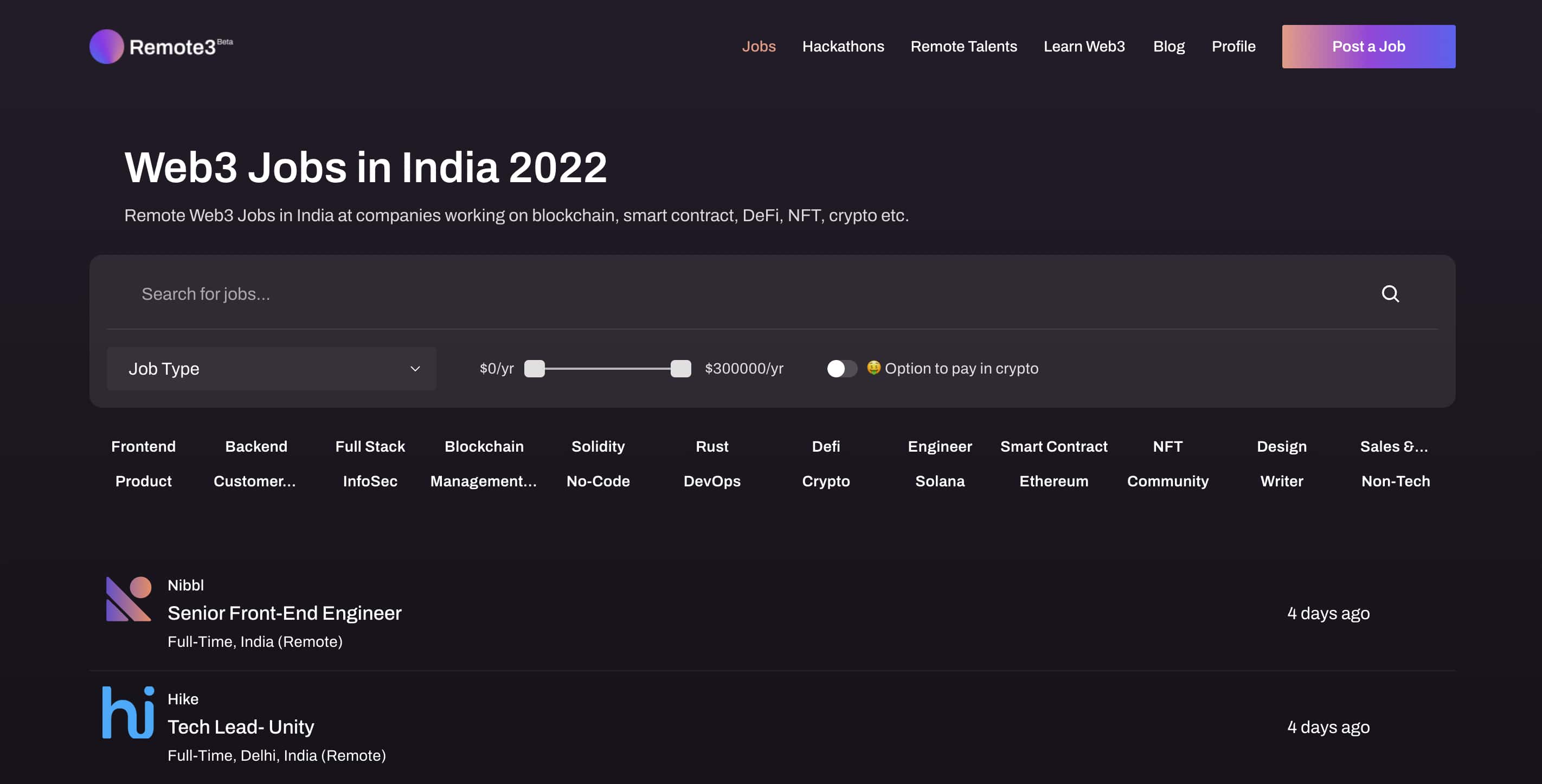Click the money-face emoji beside the crypto option
1542x784 pixels.
coord(873,368)
